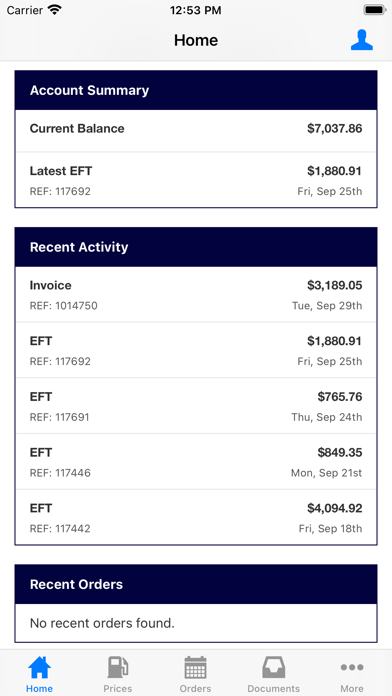Open the Orders calendar icon
This screenshot has width=392, height=696.
pos(196,667)
